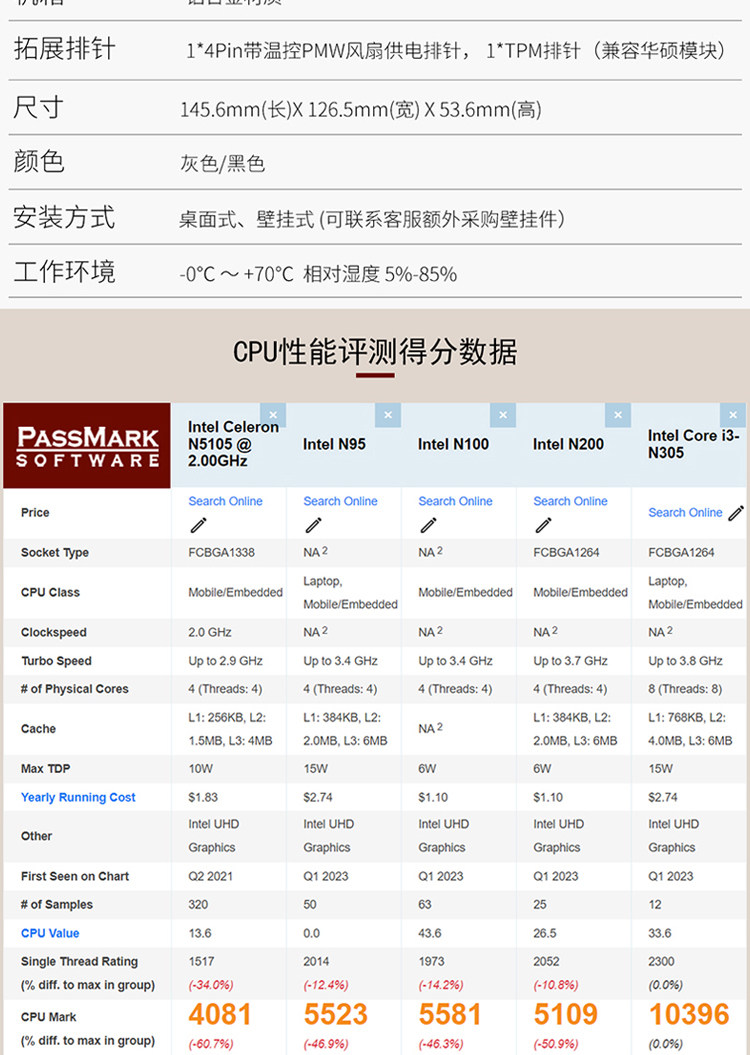Select the Intel N200 column header
Viewport: 750px width, 1055px height.
coord(568,444)
